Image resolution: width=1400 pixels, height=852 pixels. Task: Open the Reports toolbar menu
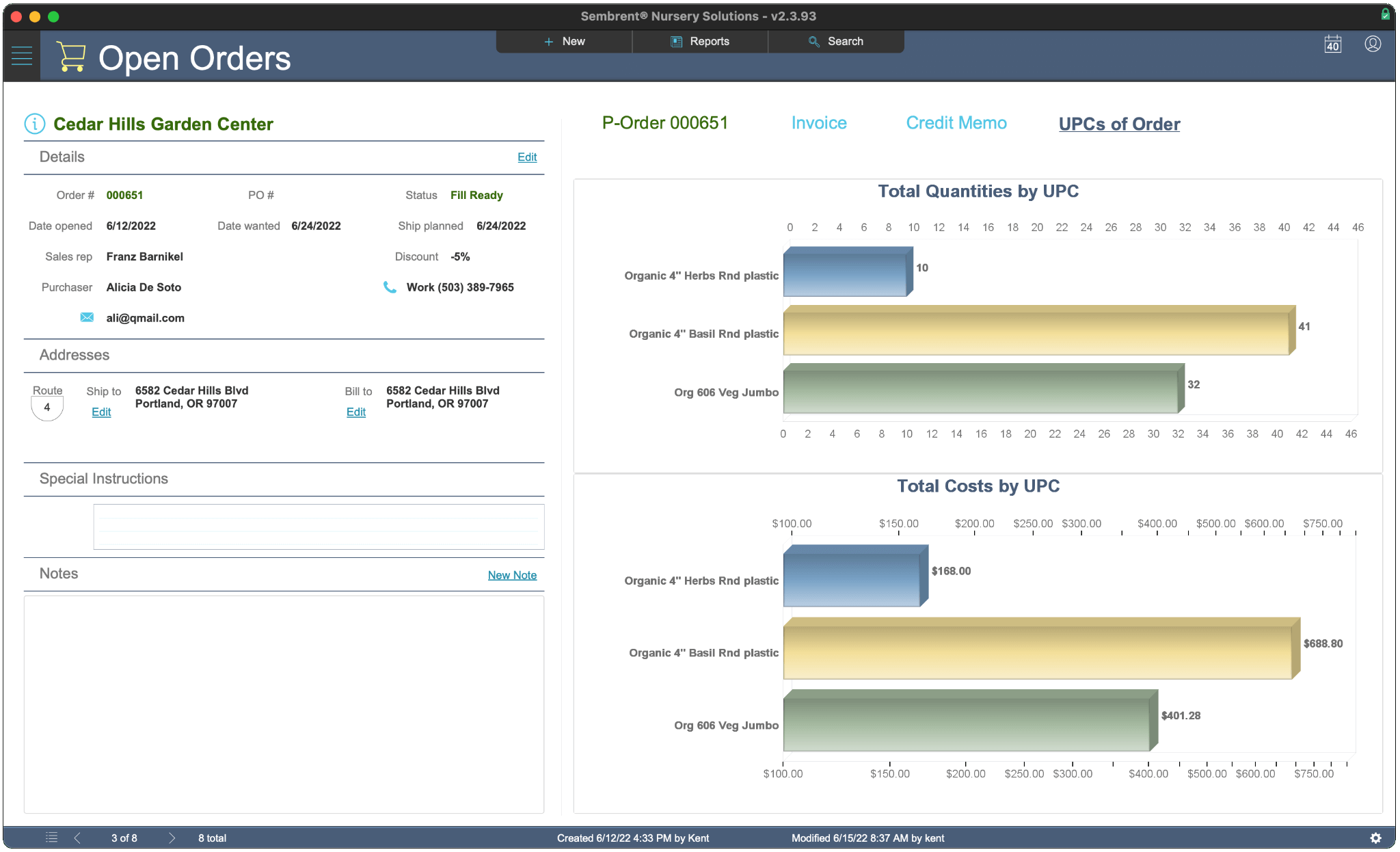pos(700,42)
